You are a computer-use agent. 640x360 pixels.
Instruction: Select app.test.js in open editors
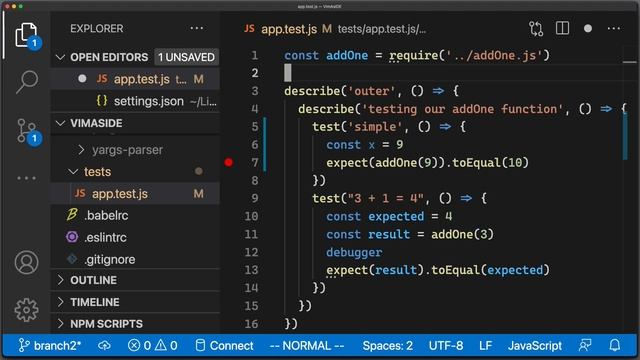[135, 79]
